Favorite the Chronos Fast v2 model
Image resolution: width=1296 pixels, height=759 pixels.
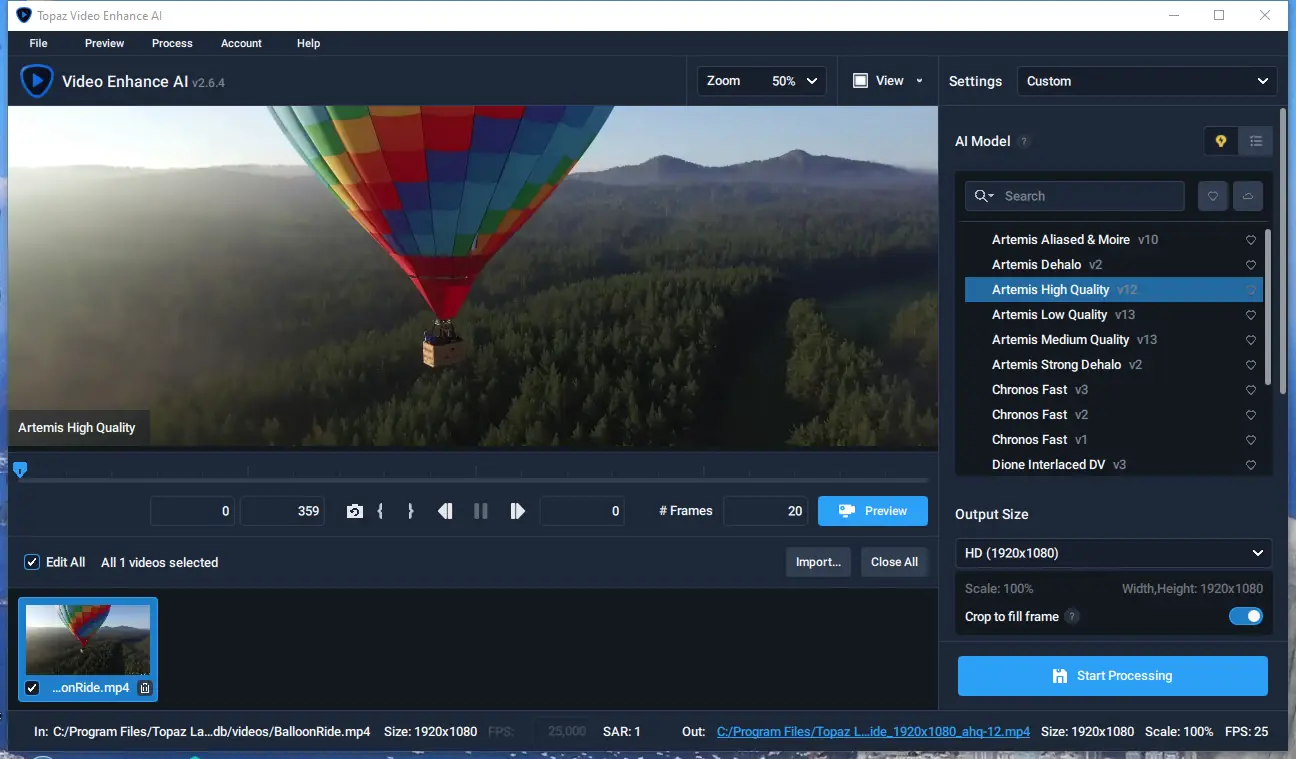click(1251, 415)
